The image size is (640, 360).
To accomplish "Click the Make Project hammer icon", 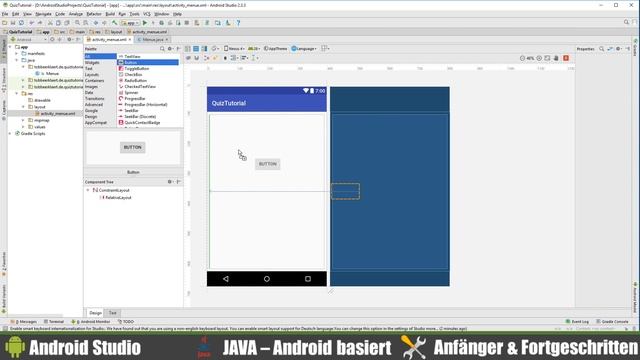I will click(x=115, y=23).
